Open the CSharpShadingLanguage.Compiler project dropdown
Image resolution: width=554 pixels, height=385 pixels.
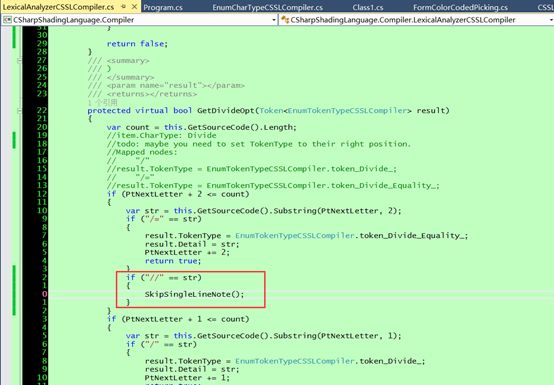pyautogui.click(x=273, y=20)
